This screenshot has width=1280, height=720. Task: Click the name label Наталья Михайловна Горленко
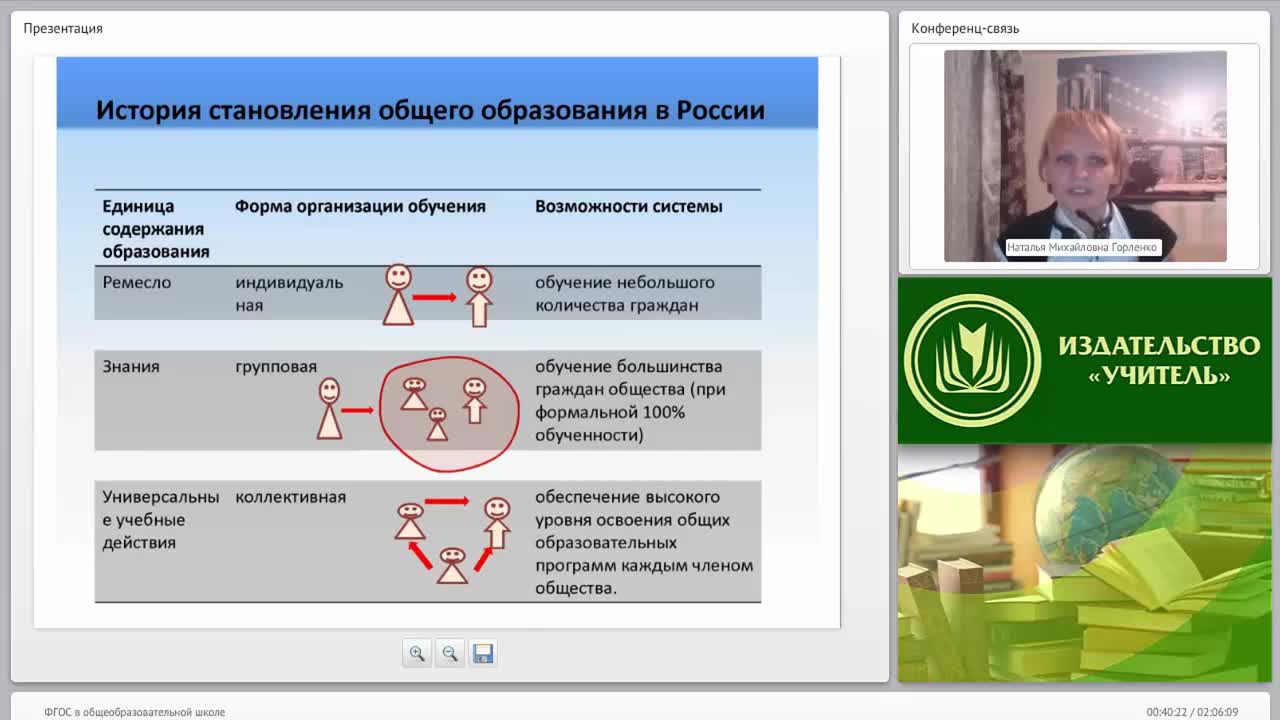click(1082, 247)
